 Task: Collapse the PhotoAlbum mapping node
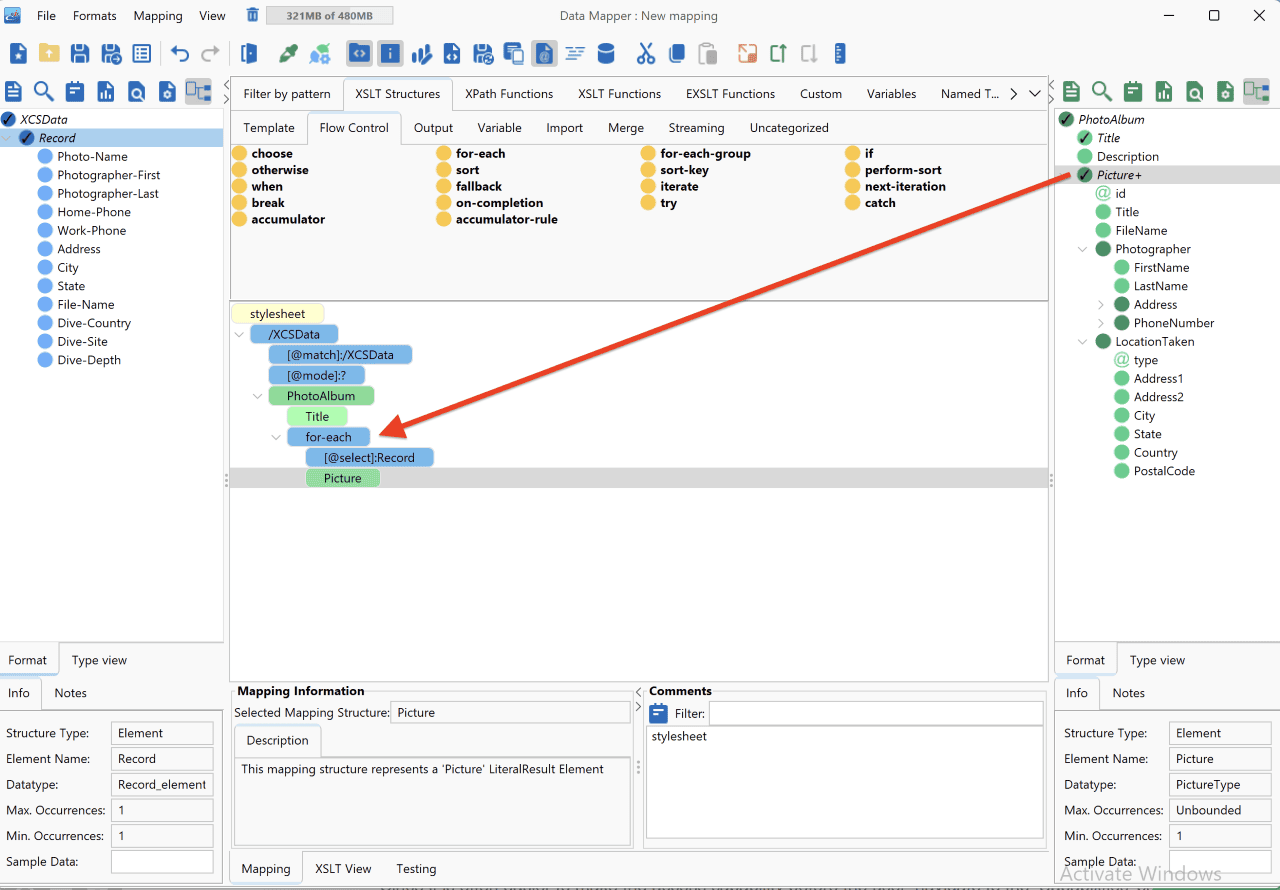point(258,396)
